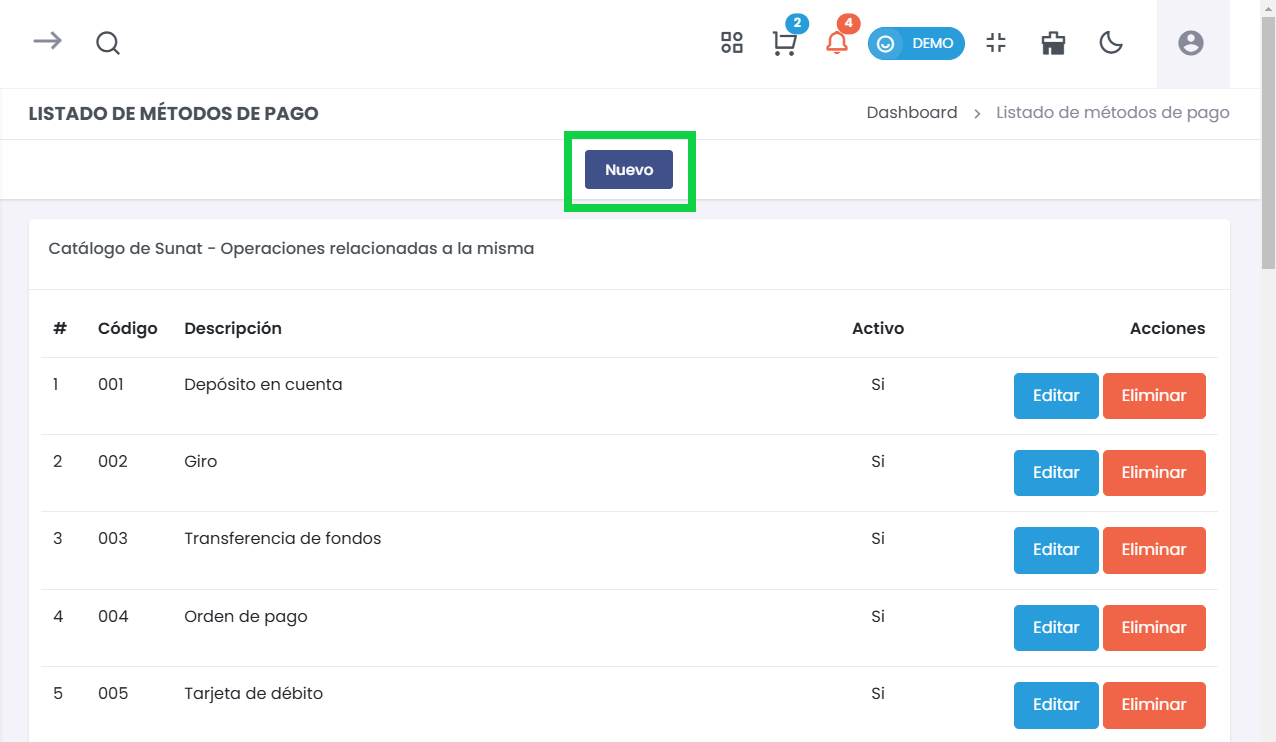Navigate to Dashboard via breadcrumb
The height and width of the screenshot is (742, 1276).
pyautogui.click(x=912, y=112)
